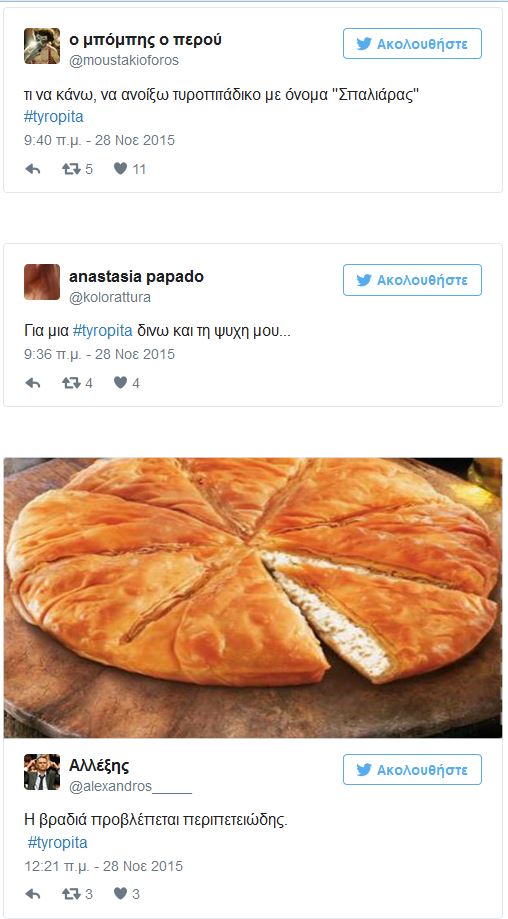This screenshot has height=919, width=508.
Task: Open anastasia papado's avatar picture
Action: point(42,282)
